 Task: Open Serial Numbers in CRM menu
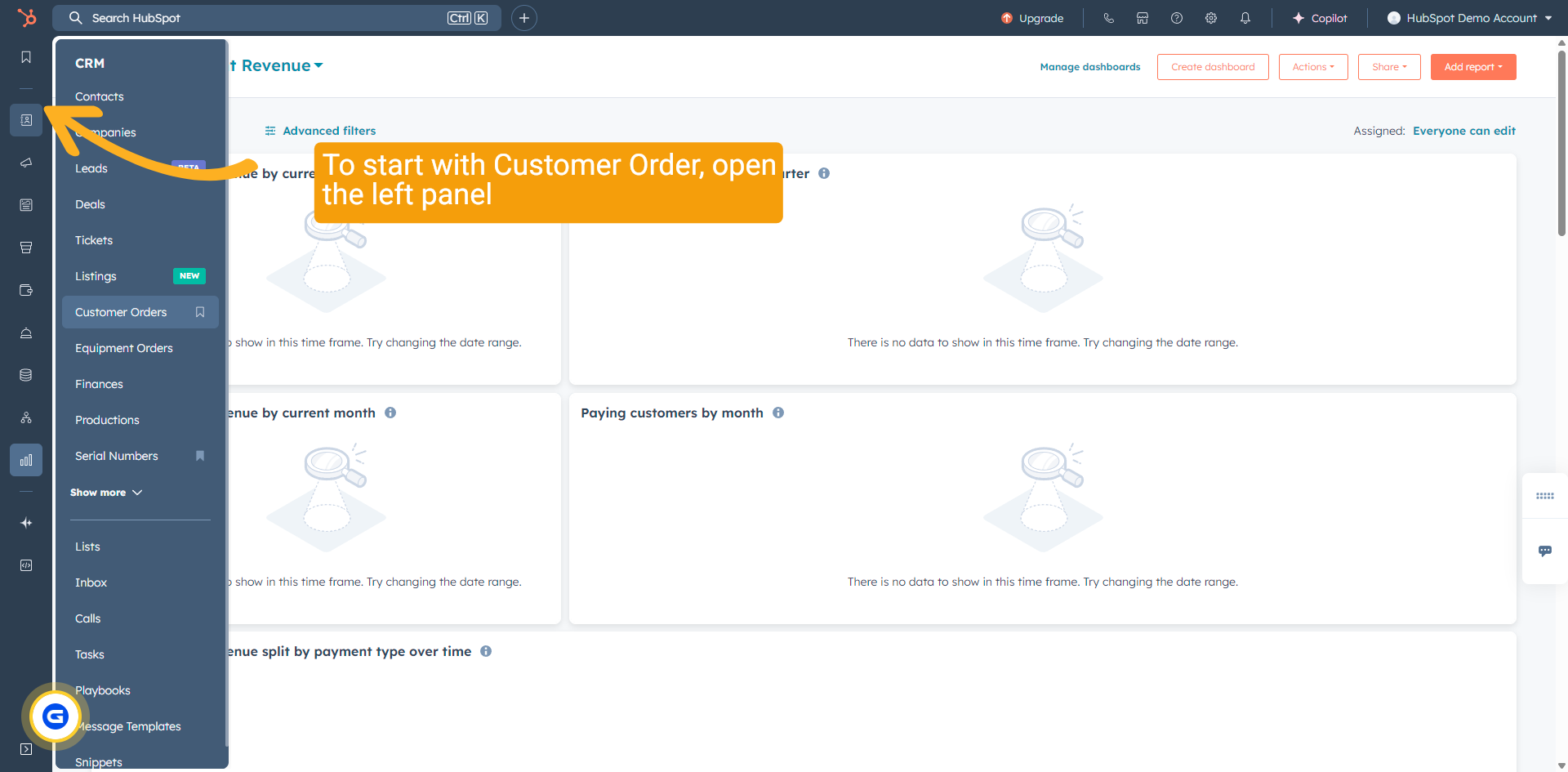(x=117, y=456)
